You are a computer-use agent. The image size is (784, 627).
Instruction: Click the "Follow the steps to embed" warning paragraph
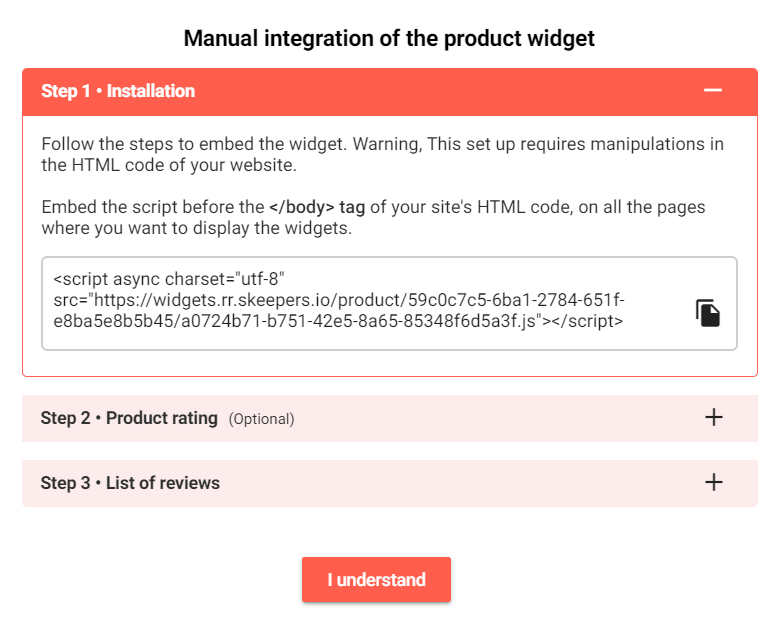382,154
